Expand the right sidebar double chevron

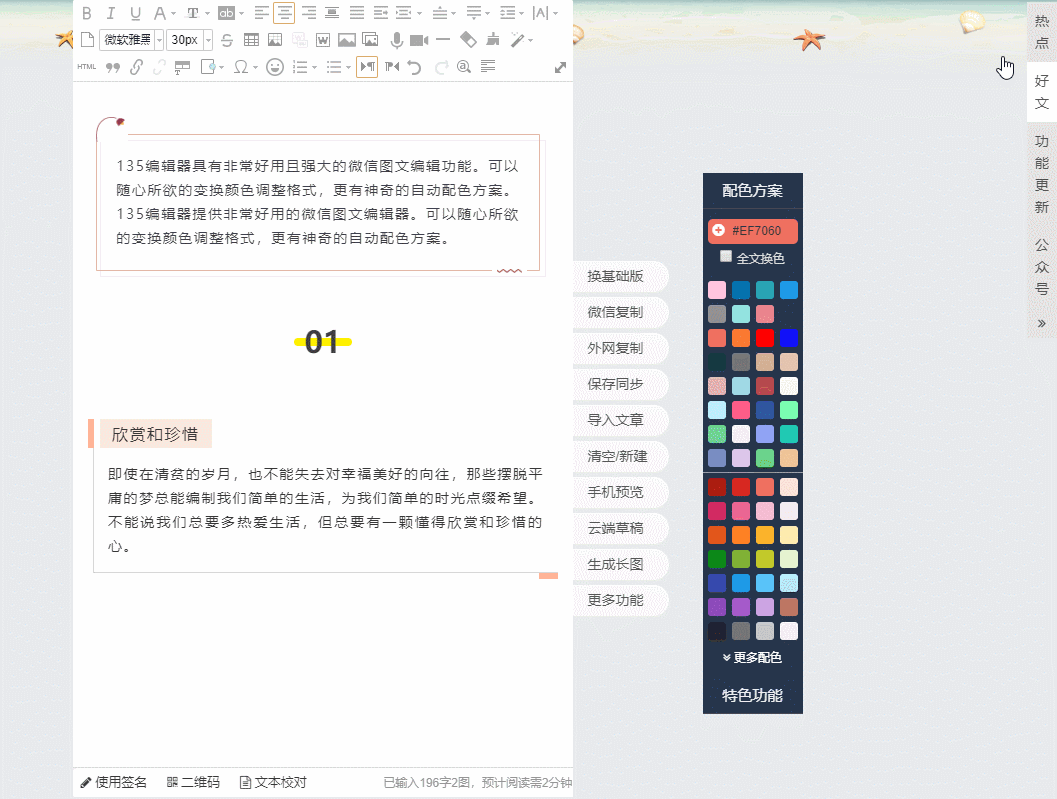1041,323
